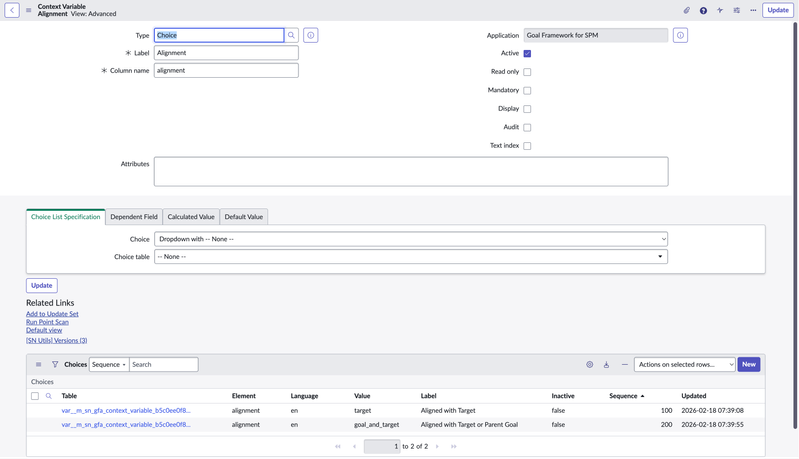
Task: Click the filter funnel icon in Choices list
Action: [55, 365]
